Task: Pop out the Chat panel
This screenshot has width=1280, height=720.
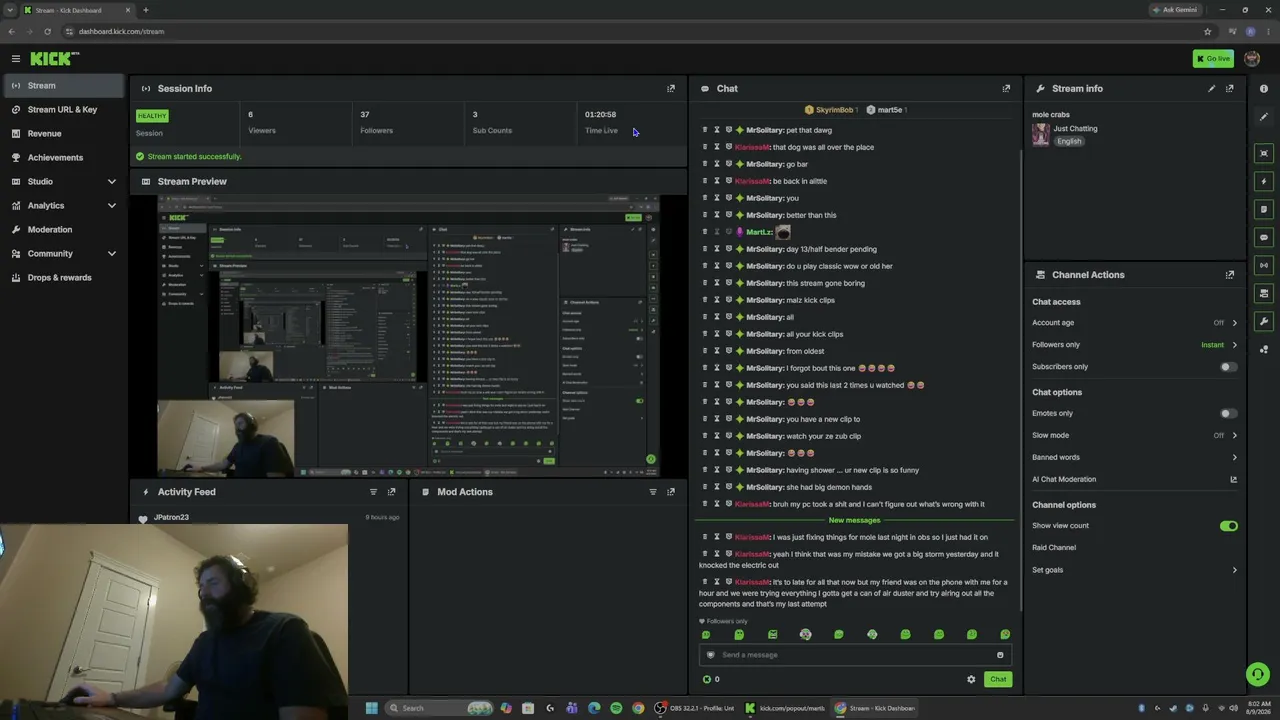Action: click(1006, 88)
